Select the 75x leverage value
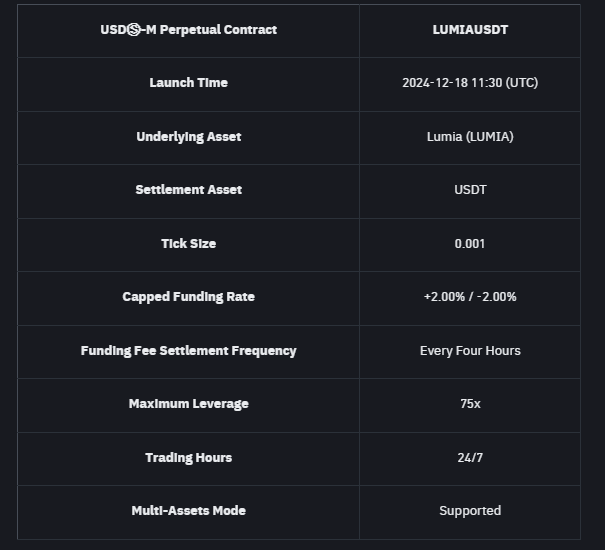The width and height of the screenshot is (605, 550). (x=470, y=404)
